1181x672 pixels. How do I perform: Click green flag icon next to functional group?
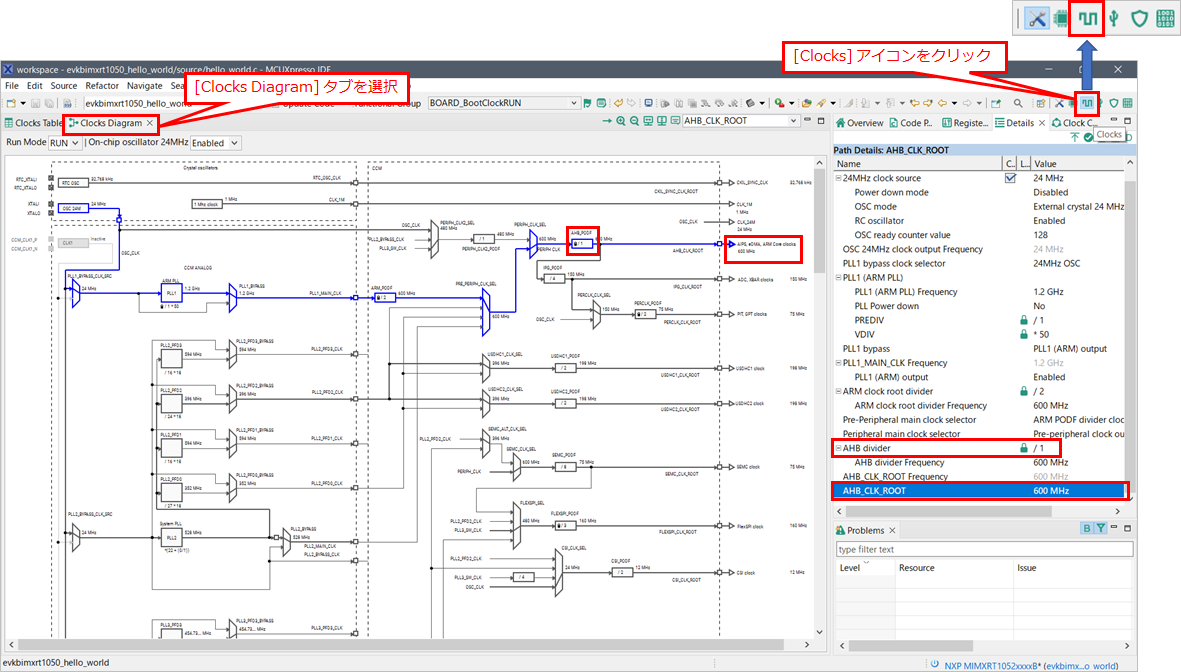click(587, 103)
